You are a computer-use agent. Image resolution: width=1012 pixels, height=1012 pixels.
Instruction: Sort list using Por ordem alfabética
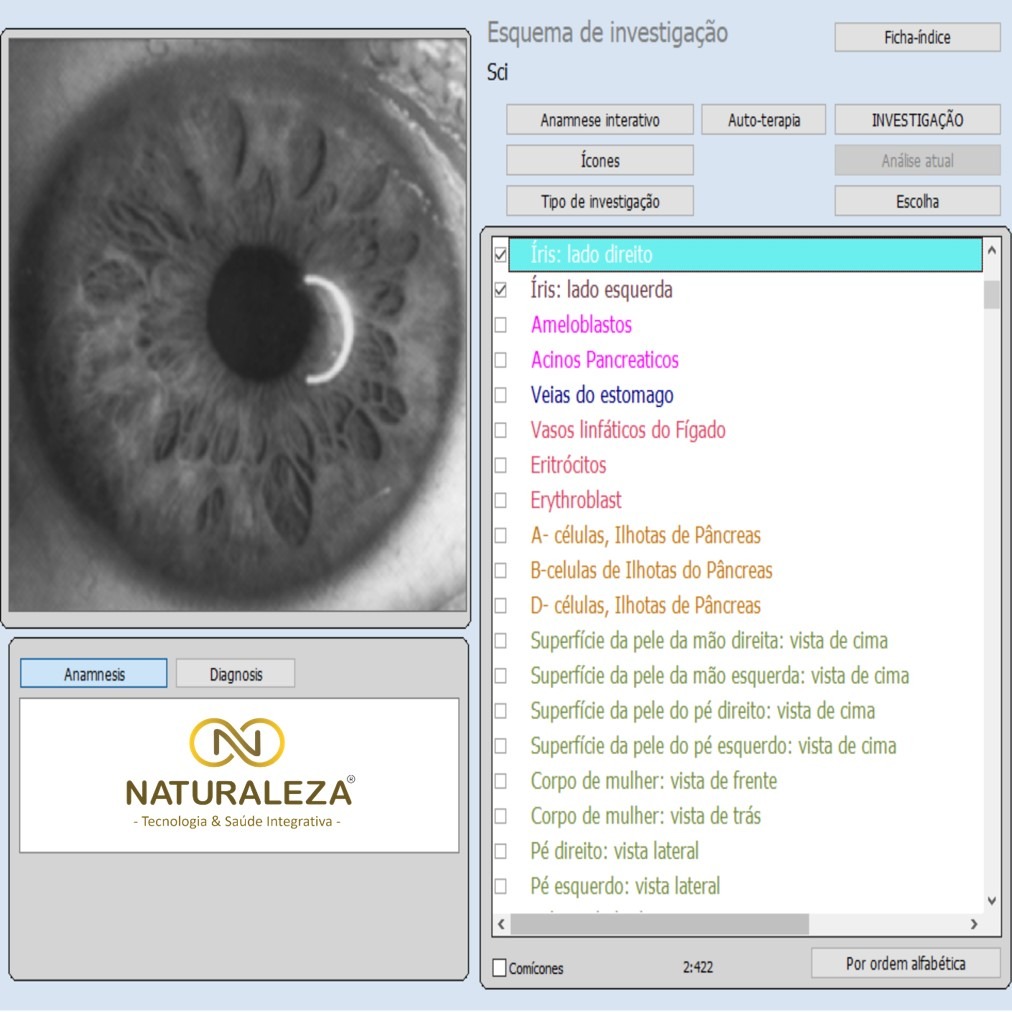coord(905,964)
